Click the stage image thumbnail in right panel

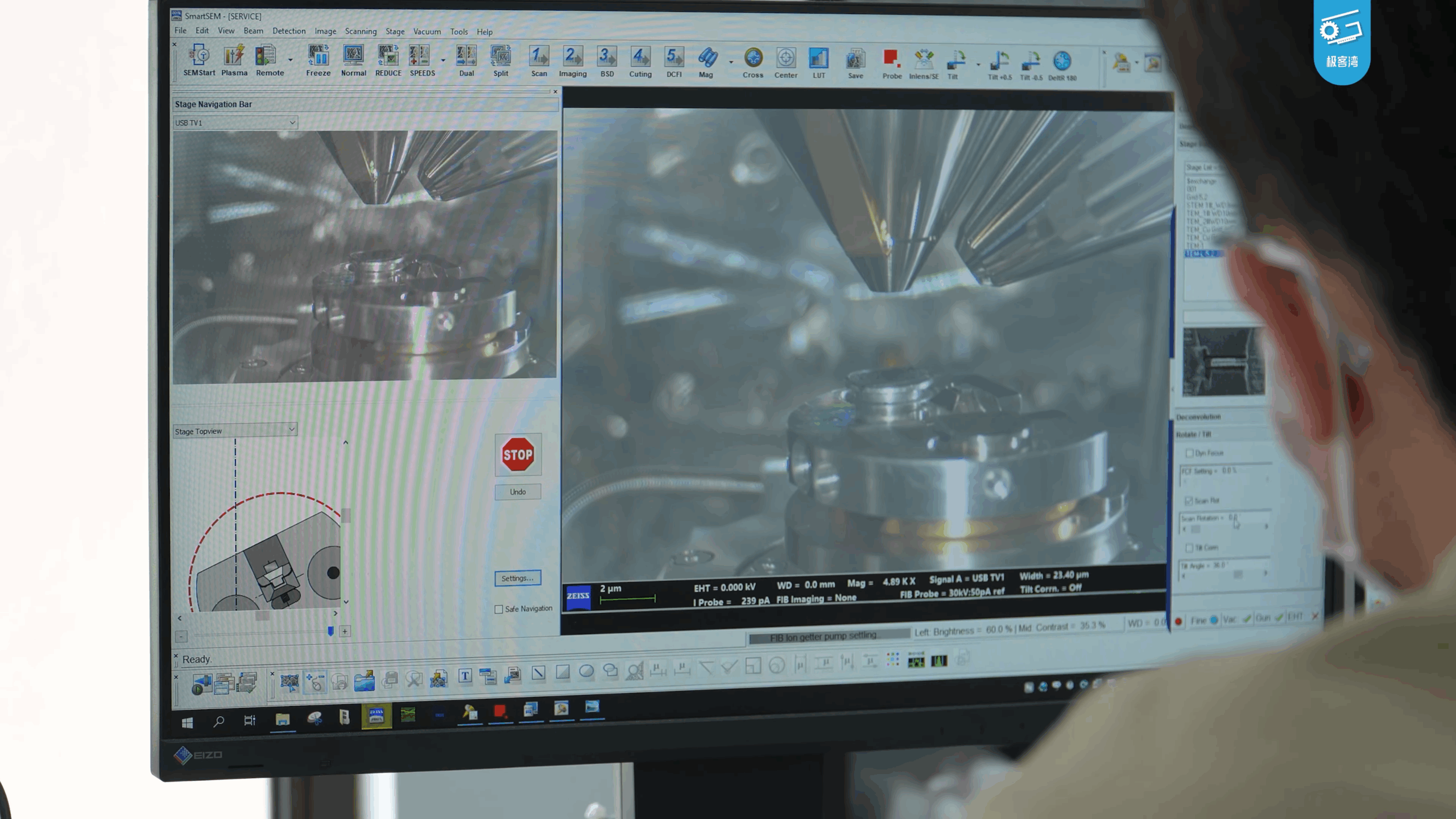coord(1223,362)
